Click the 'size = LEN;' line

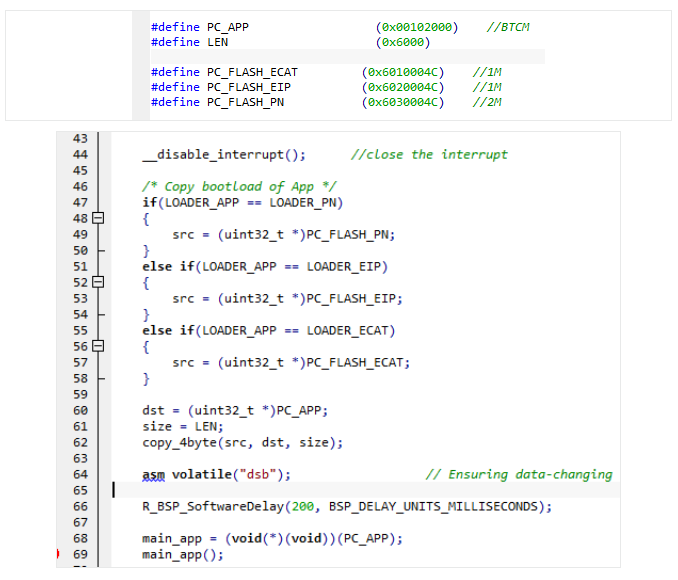tap(183, 427)
